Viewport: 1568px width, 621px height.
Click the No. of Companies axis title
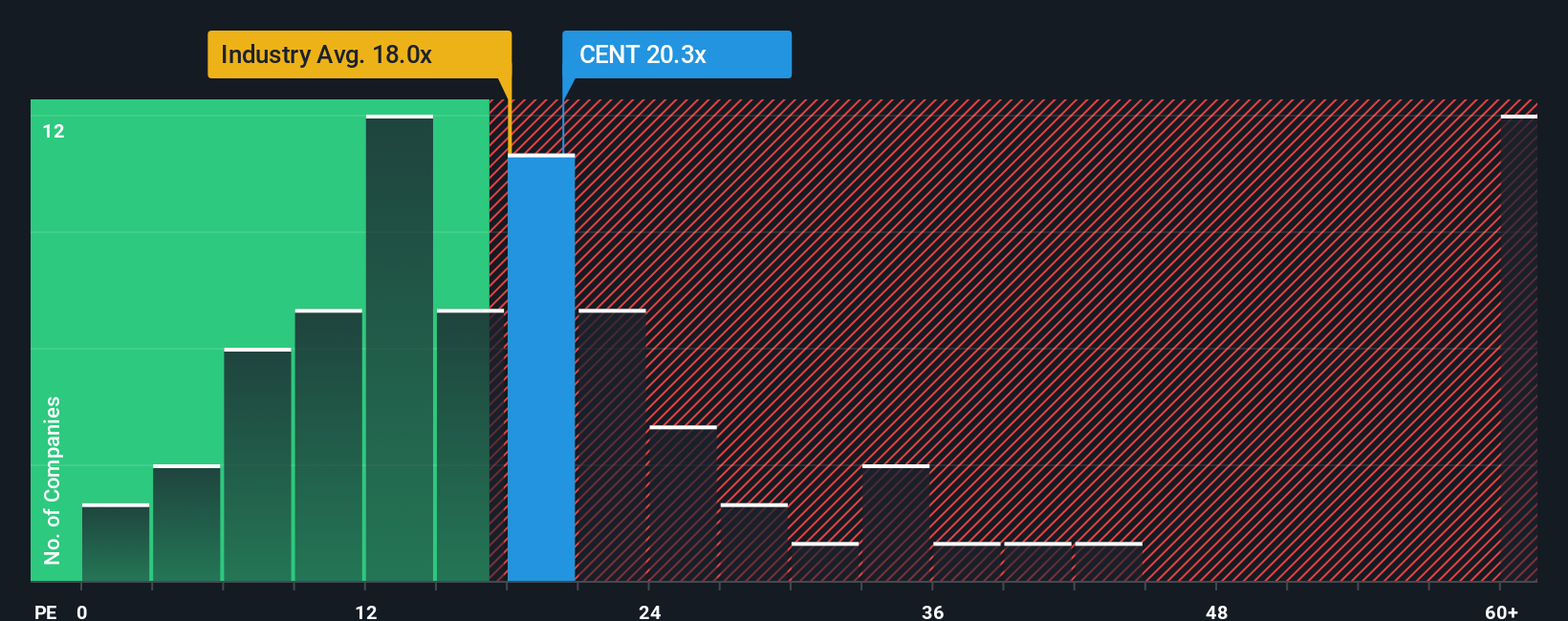(x=53, y=480)
